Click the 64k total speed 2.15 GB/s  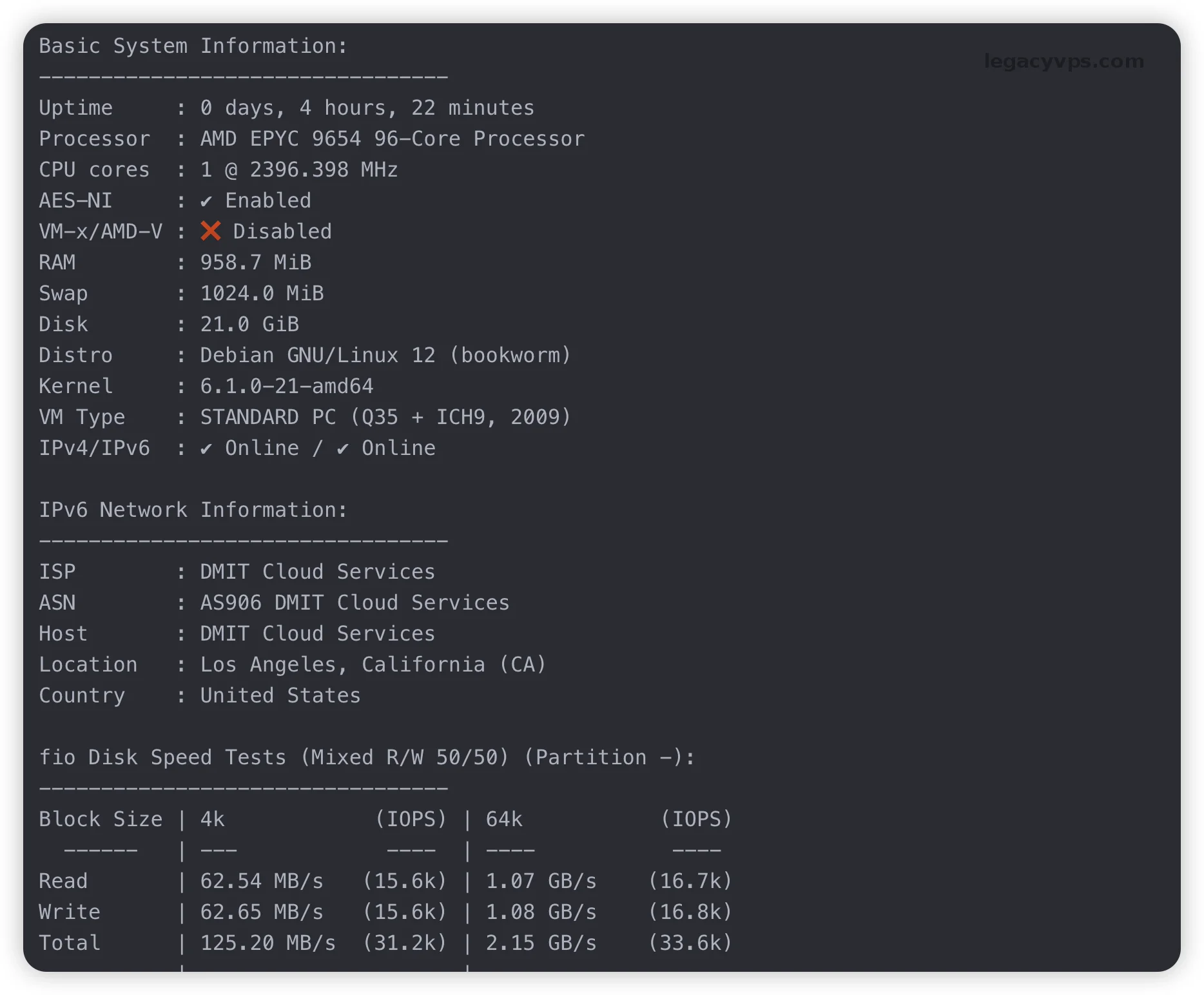pyautogui.click(x=541, y=943)
